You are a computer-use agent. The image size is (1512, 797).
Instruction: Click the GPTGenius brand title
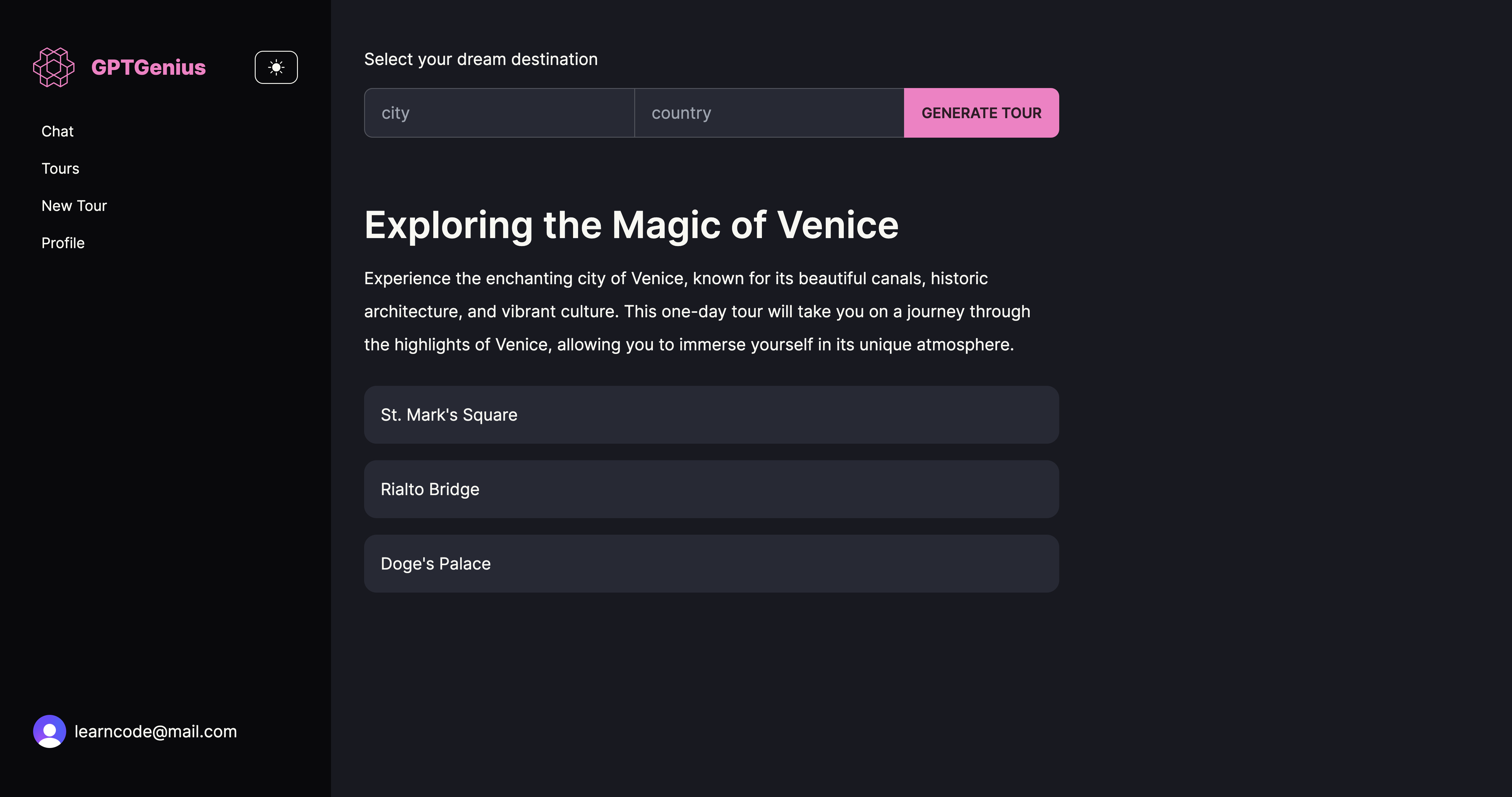(148, 67)
